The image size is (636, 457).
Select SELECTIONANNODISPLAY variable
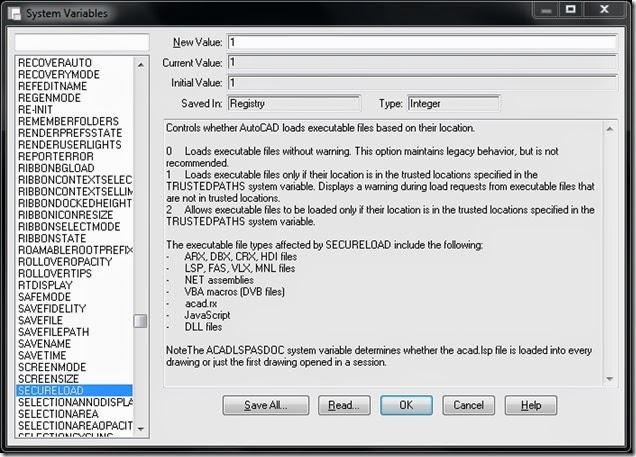pyautogui.click(x=75, y=402)
